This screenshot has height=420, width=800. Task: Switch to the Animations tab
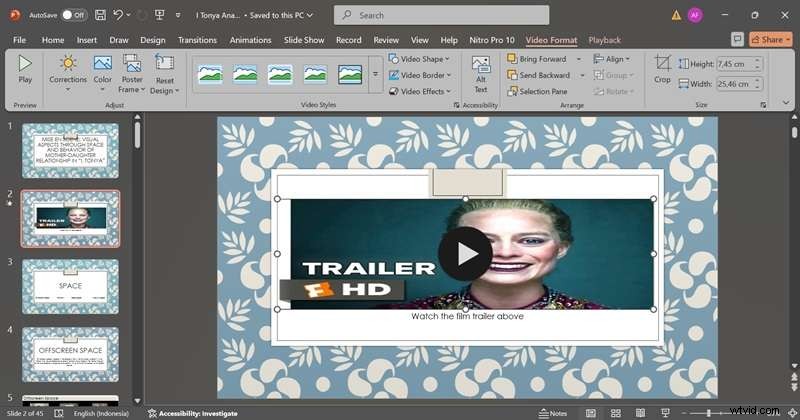point(251,40)
